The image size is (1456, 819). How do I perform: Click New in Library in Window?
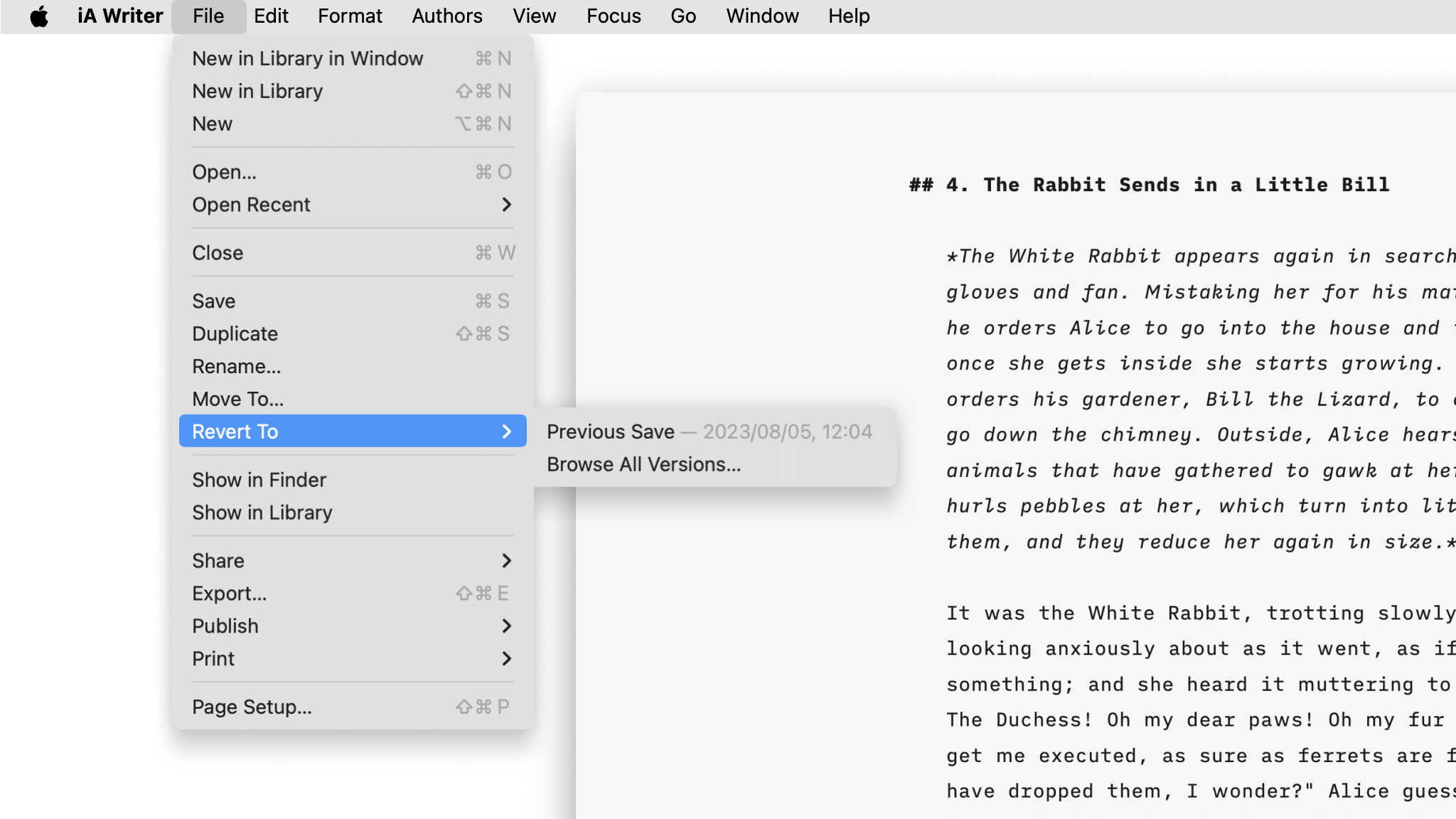click(307, 58)
